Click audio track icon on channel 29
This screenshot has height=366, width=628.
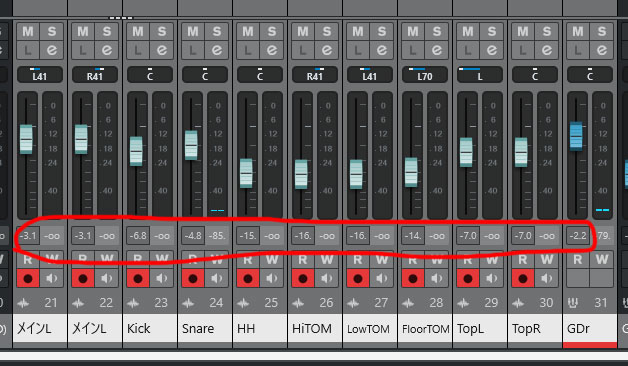[x=463, y=303]
